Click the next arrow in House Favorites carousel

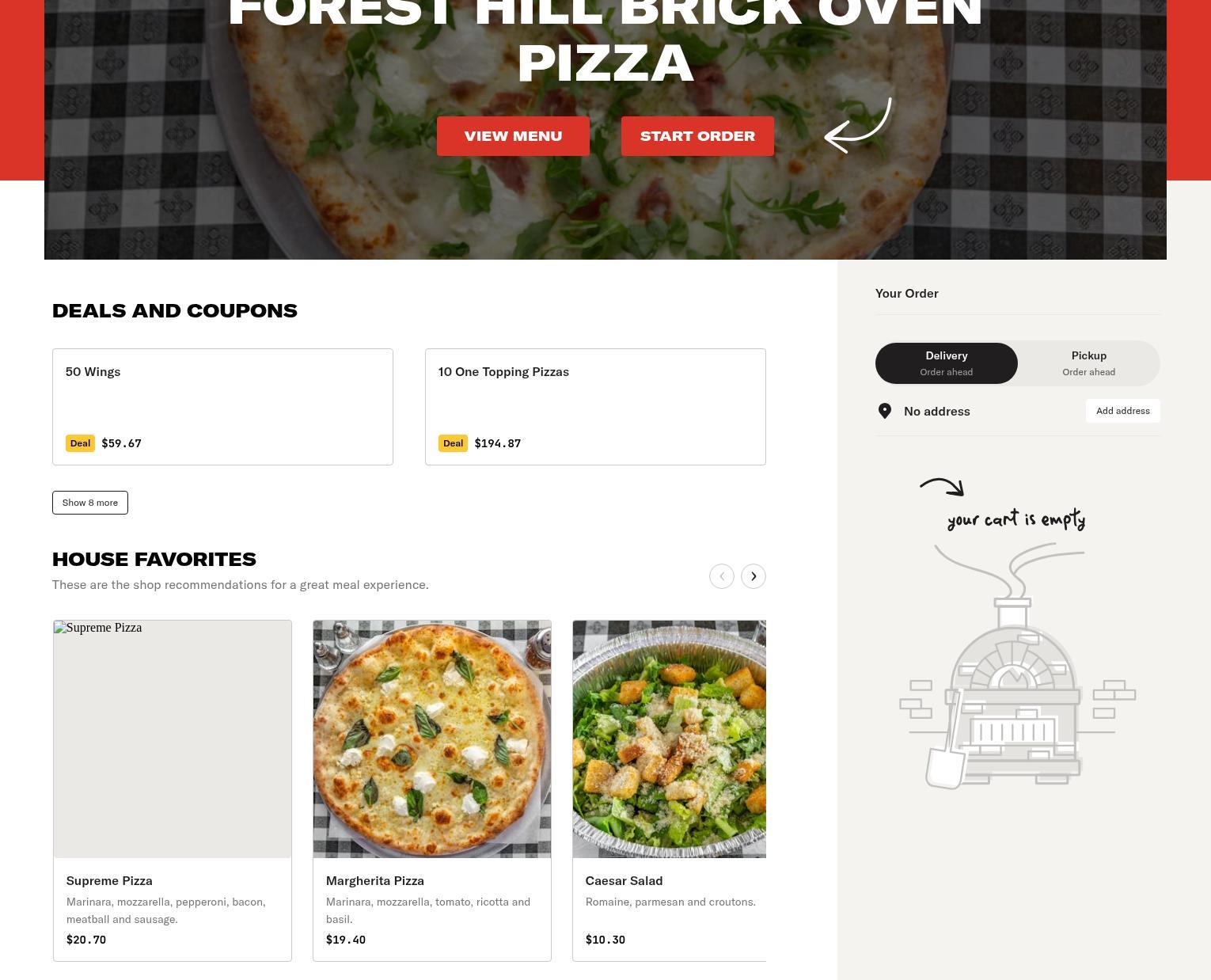coord(754,576)
